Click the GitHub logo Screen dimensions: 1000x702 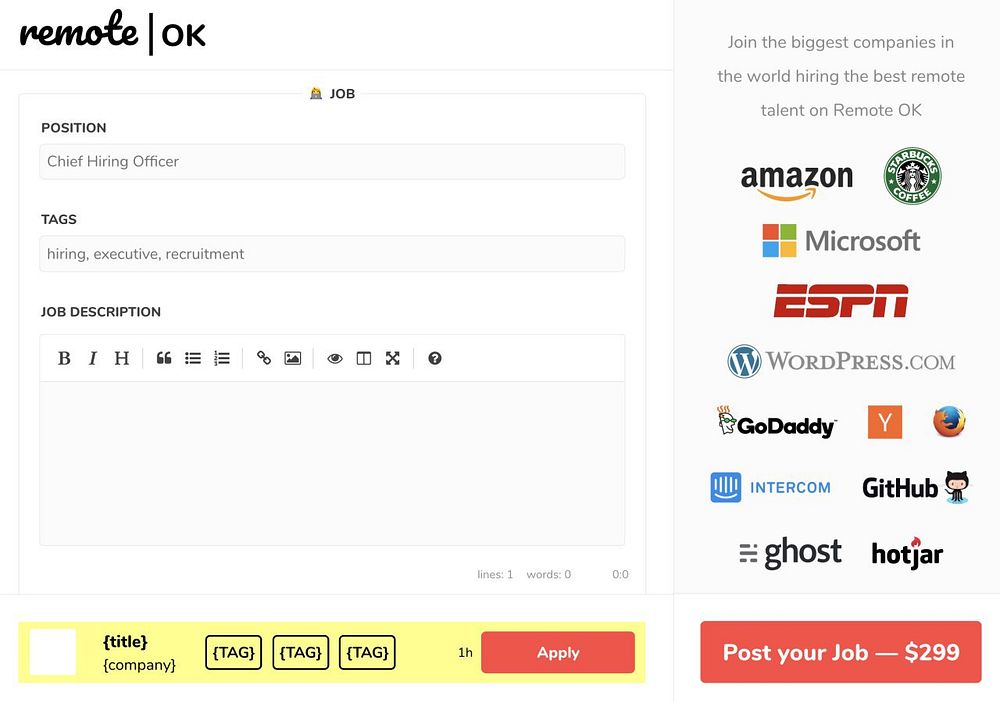click(916, 488)
